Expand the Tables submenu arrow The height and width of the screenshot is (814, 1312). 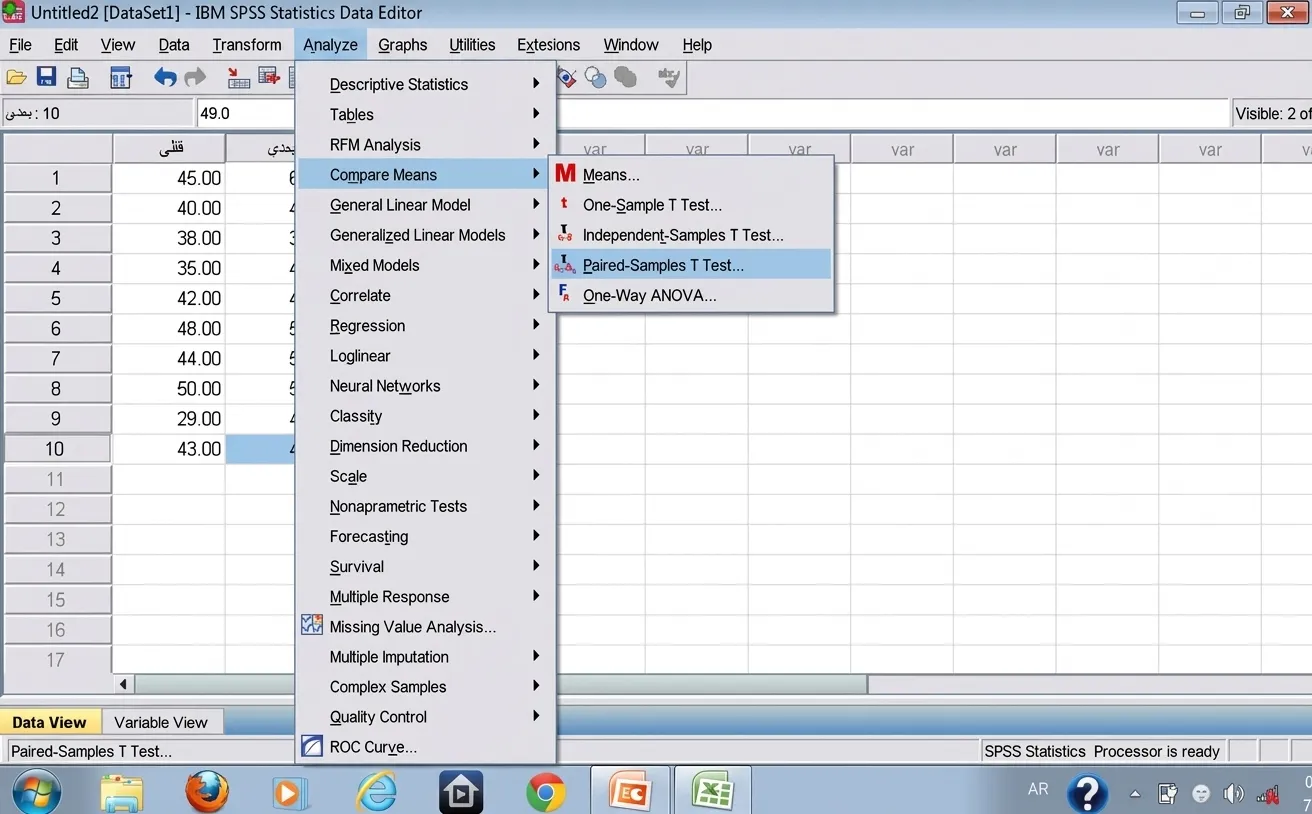coord(536,114)
